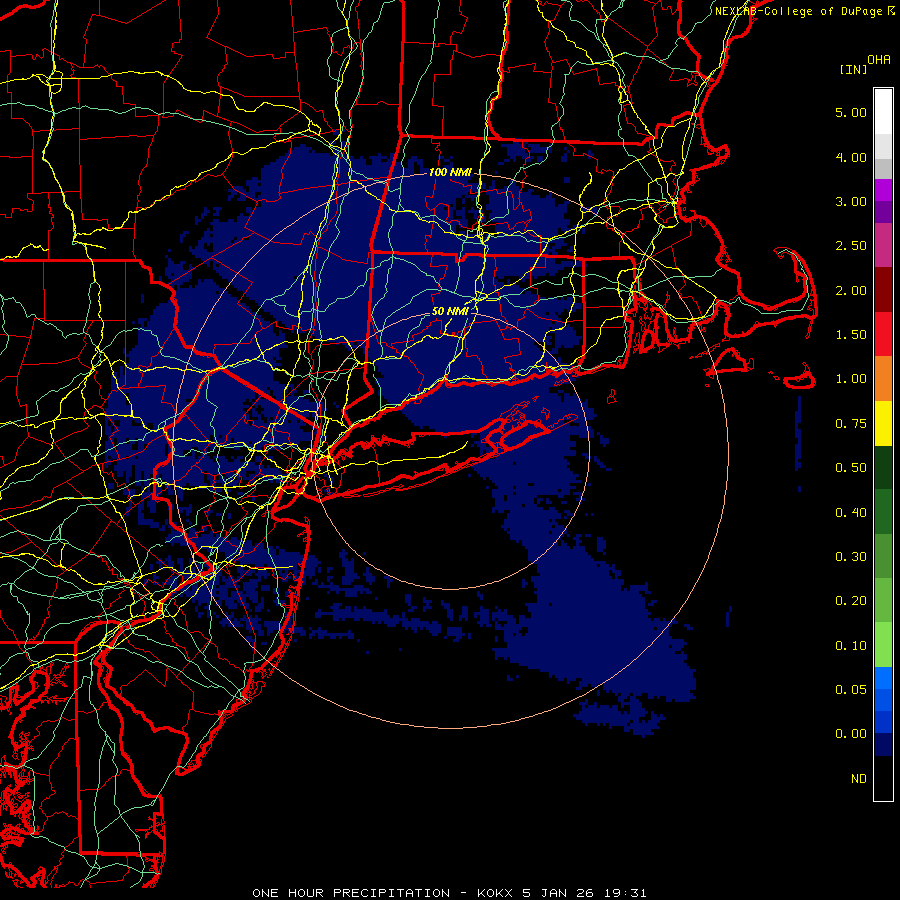Click the ND no-data legend label
This screenshot has width=900, height=900.
859,779
